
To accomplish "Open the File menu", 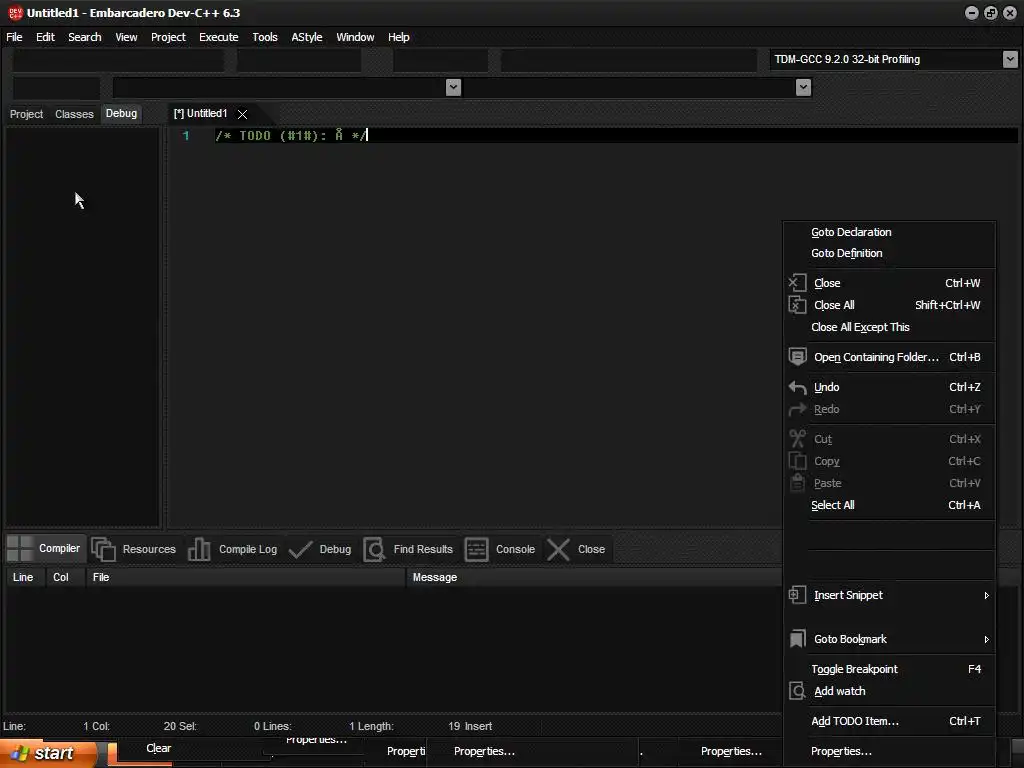I will (14, 37).
